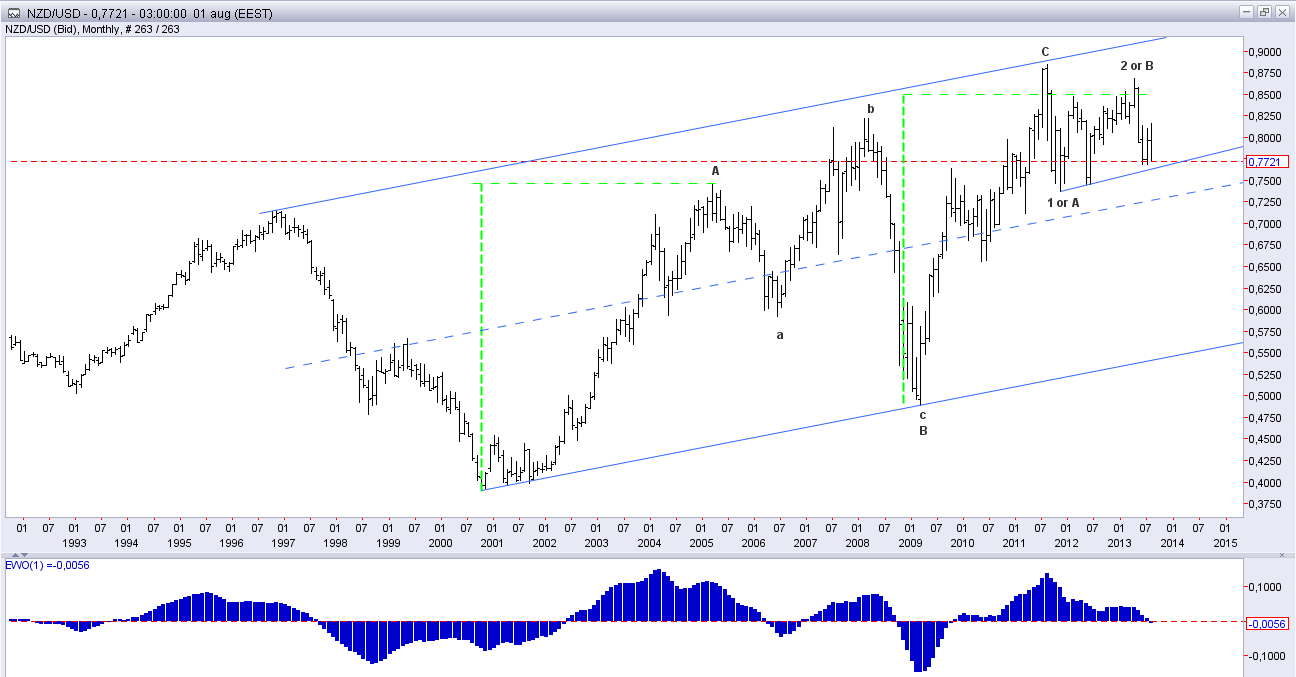Image resolution: width=1296 pixels, height=677 pixels.
Task: Click the 0,5000 price axis label
Action: tap(1266, 396)
